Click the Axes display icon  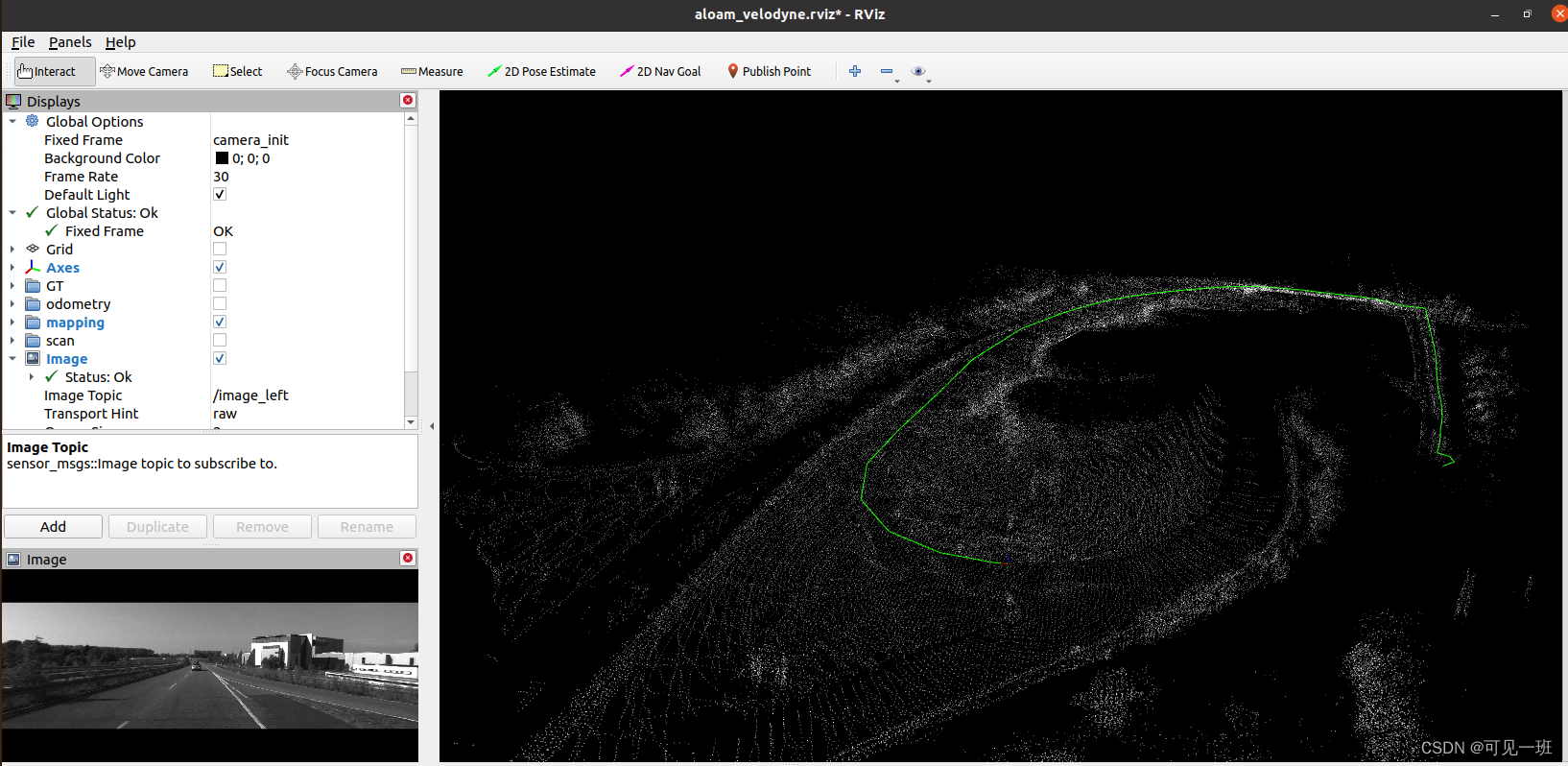(33, 267)
